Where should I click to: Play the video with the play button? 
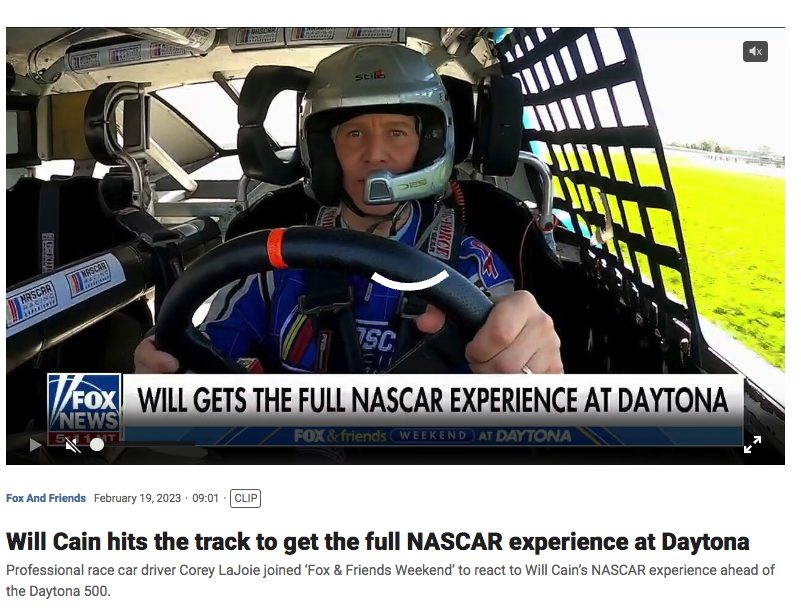click(35, 445)
